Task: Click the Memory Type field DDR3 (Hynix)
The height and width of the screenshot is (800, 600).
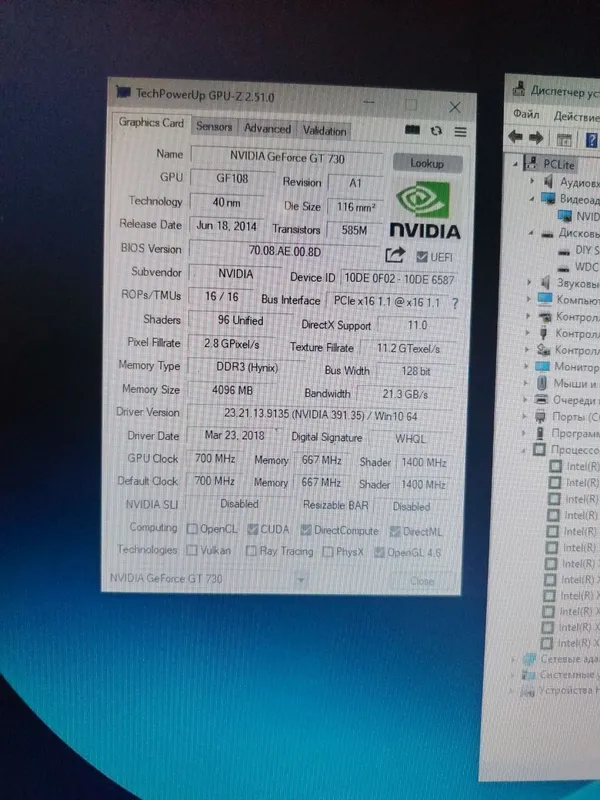Action: click(246, 367)
